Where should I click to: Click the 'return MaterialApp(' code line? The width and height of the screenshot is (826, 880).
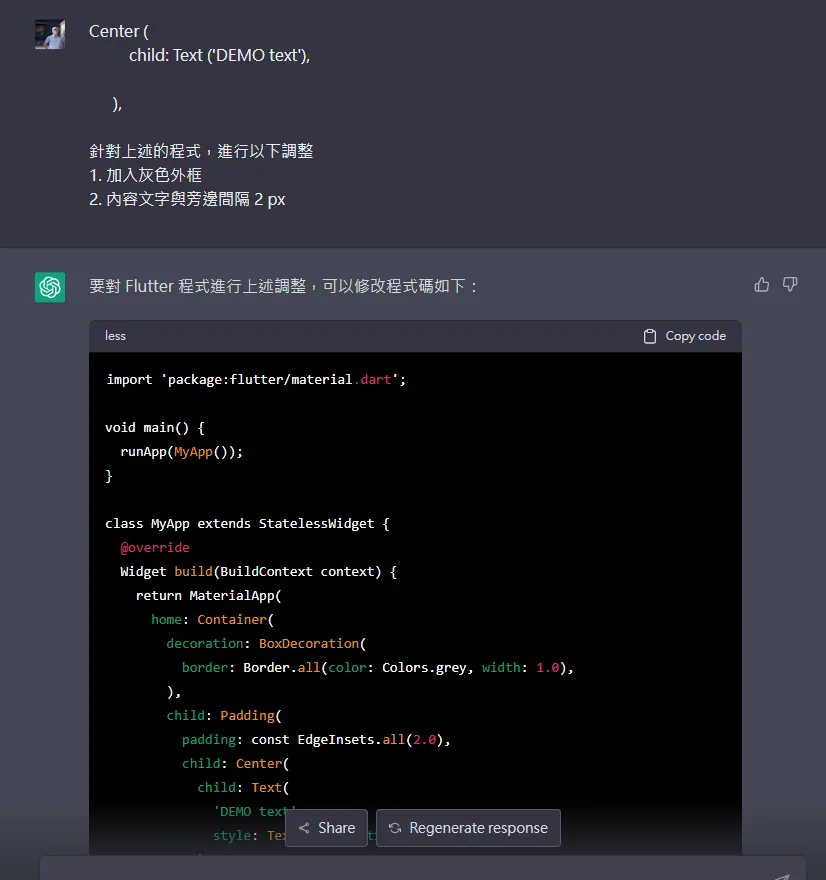coord(209,595)
